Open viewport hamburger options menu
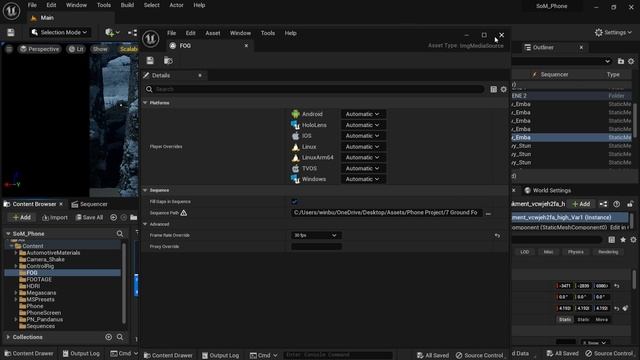Image resolution: width=640 pixels, height=360 pixels. (9, 49)
